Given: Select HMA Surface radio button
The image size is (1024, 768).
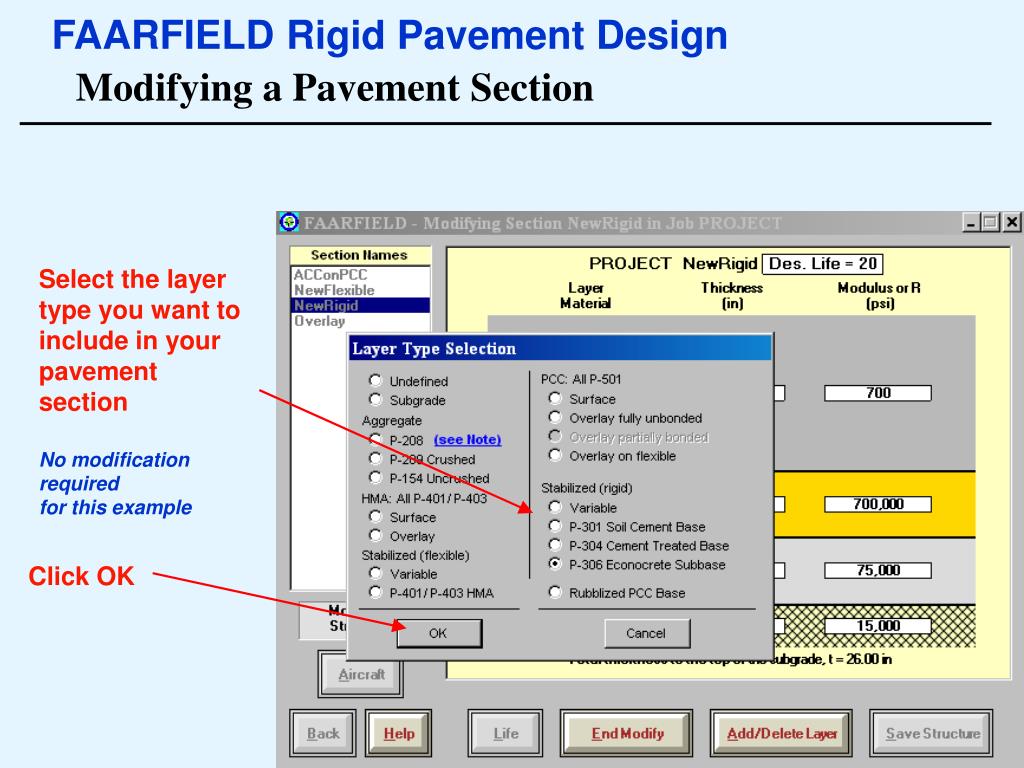Looking at the screenshot, I should [x=375, y=517].
